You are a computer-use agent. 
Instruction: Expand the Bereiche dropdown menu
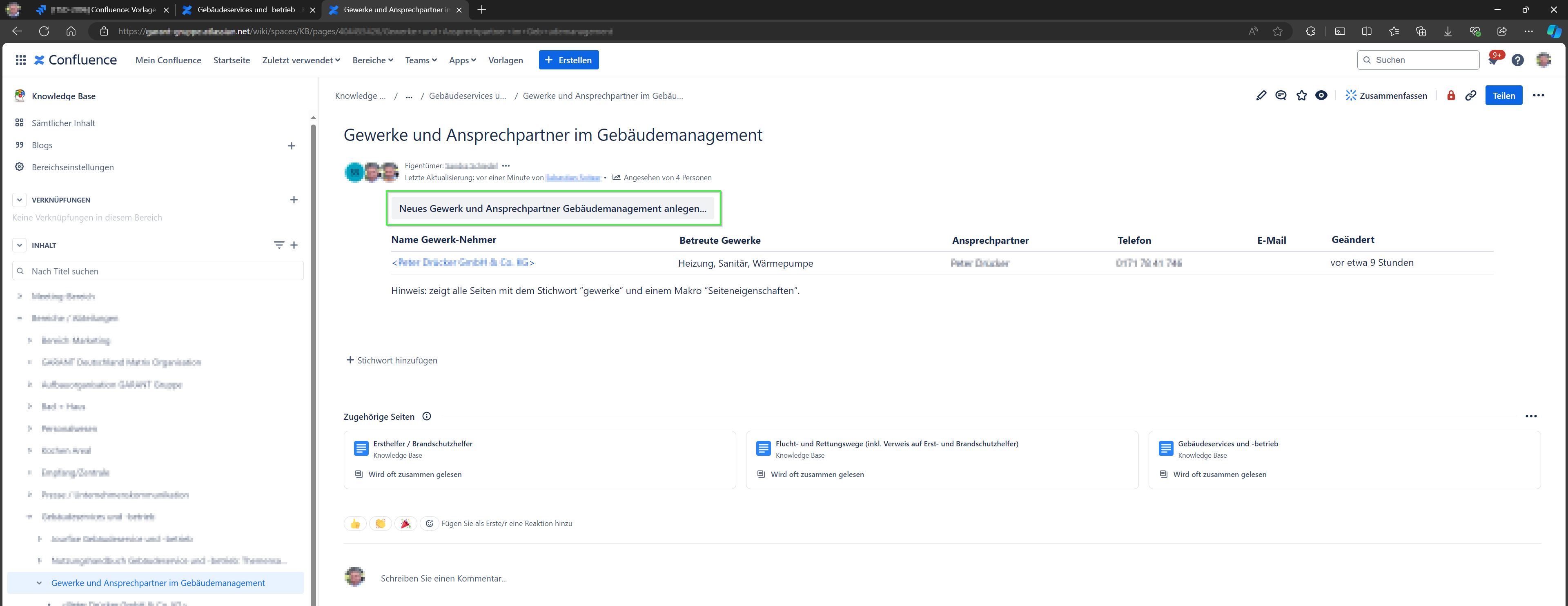[372, 60]
